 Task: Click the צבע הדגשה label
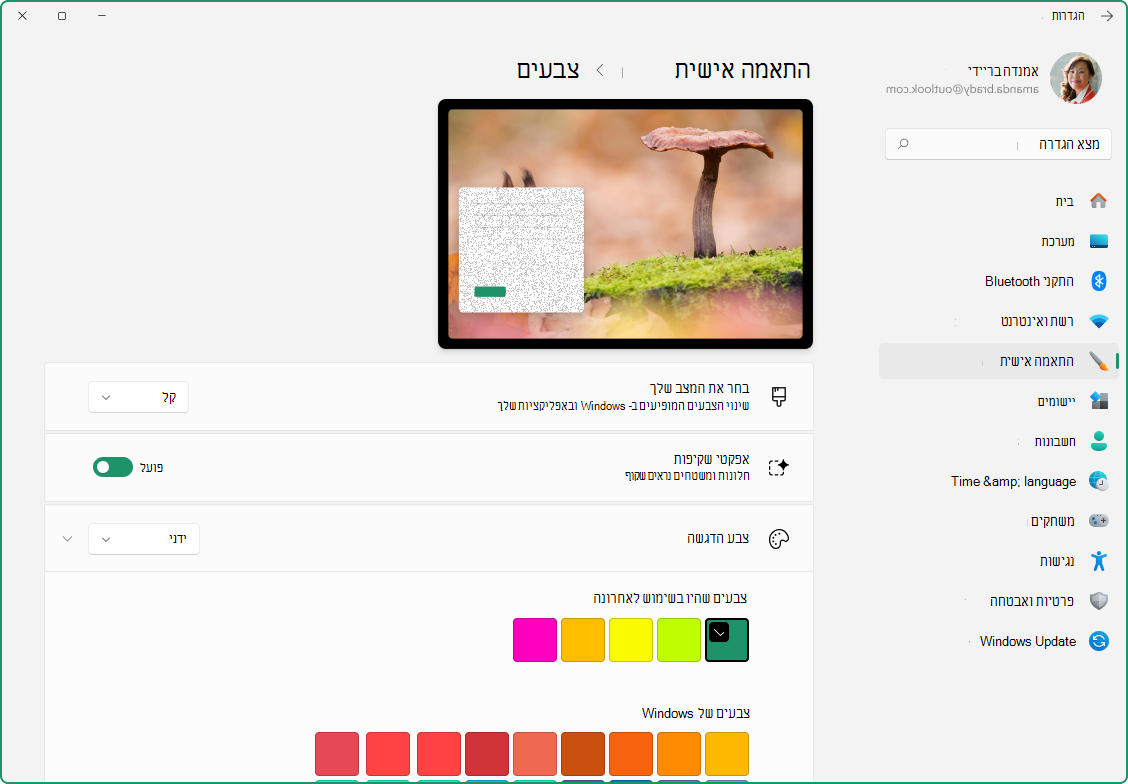pyautogui.click(x=718, y=538)
